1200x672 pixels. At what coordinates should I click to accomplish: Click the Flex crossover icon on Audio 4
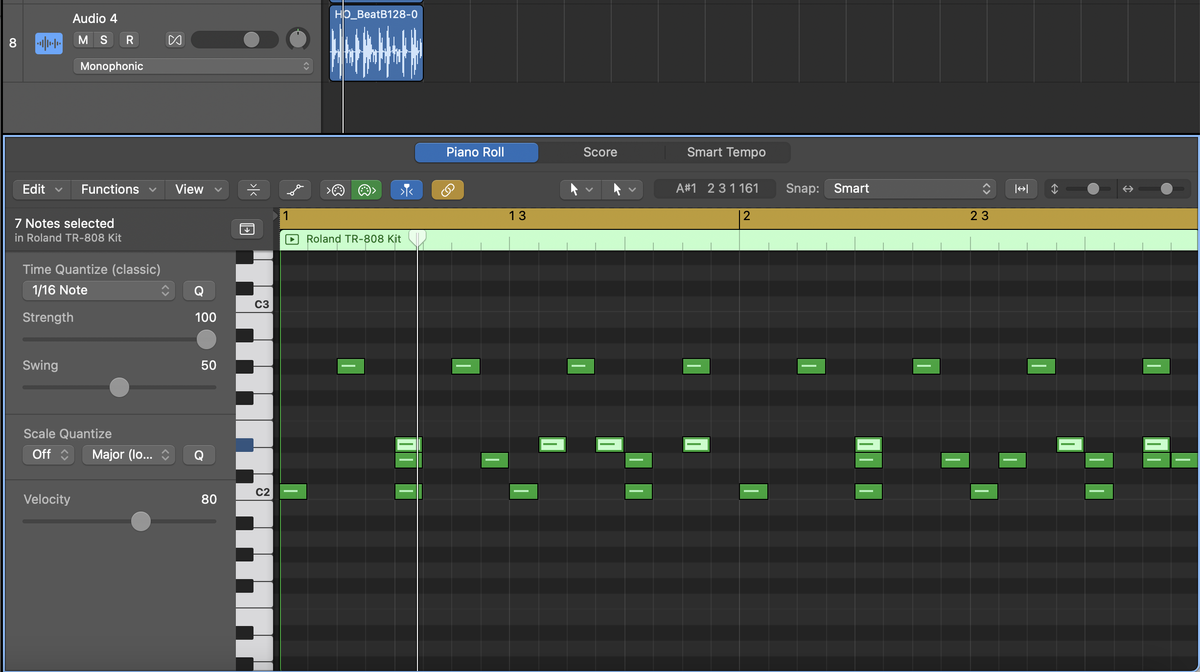pos(175,40)
